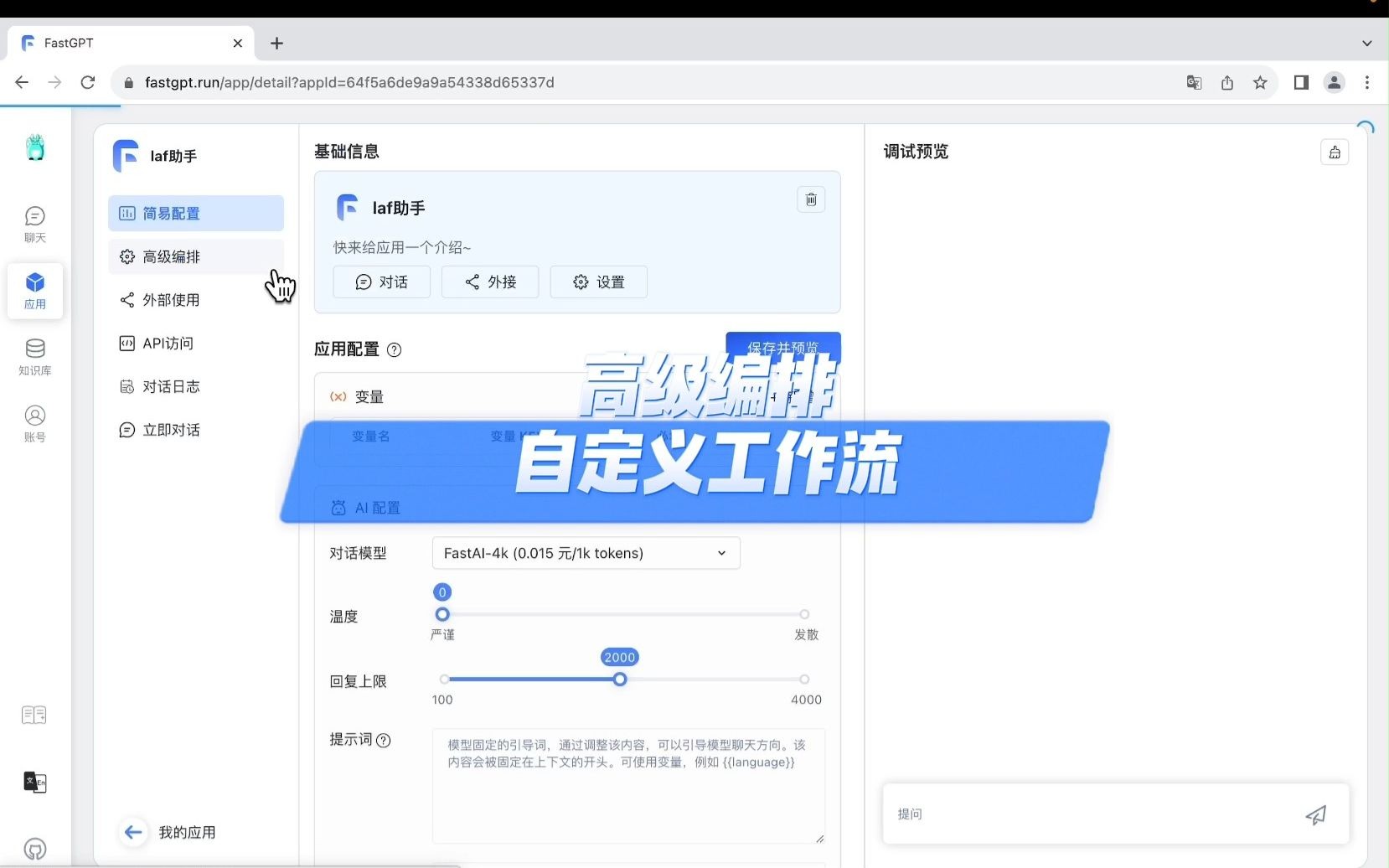
Task: Open the 聊天 chat section in sidebar
Action: (34, 225)
